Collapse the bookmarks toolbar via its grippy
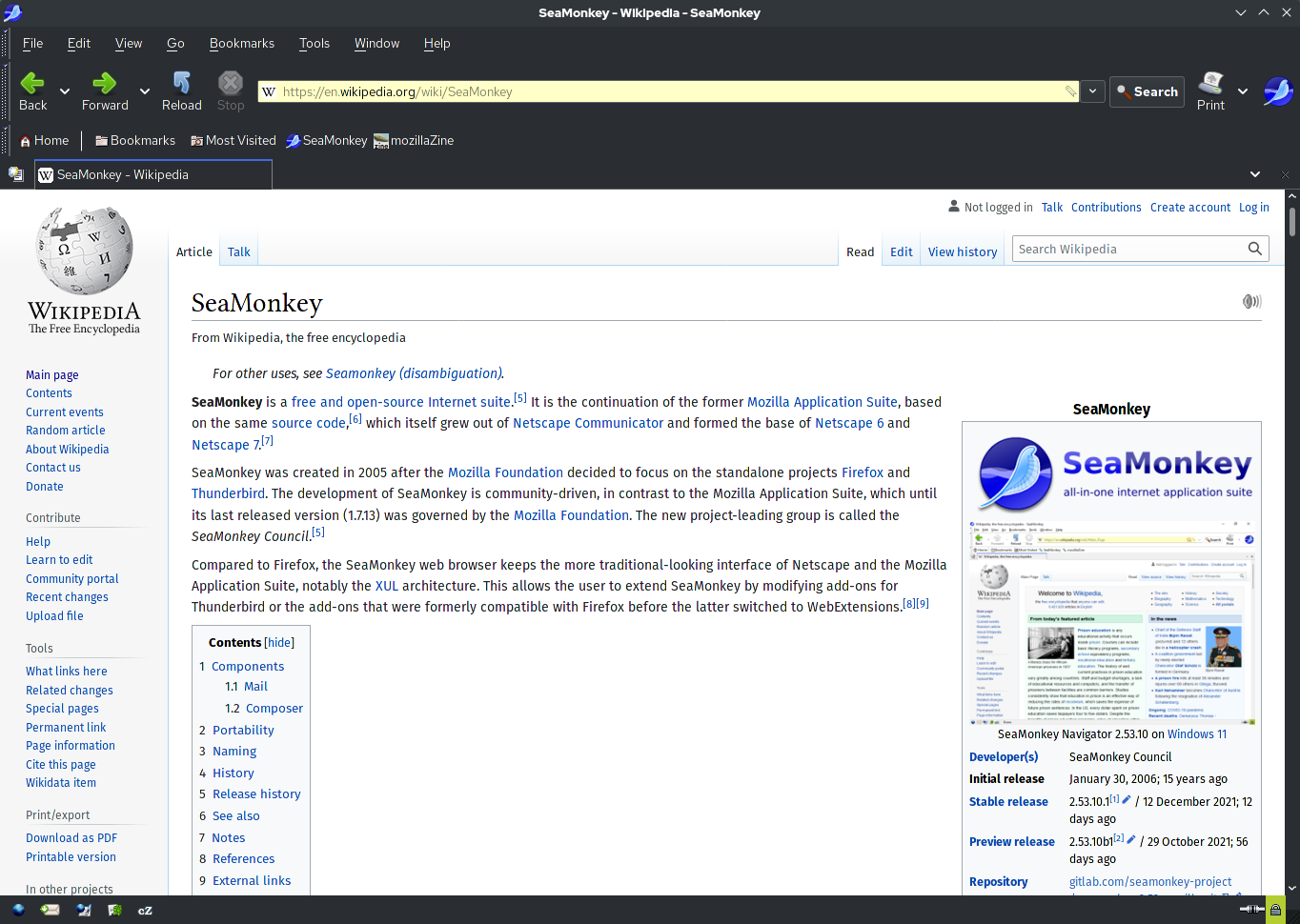 coord(5,140)
